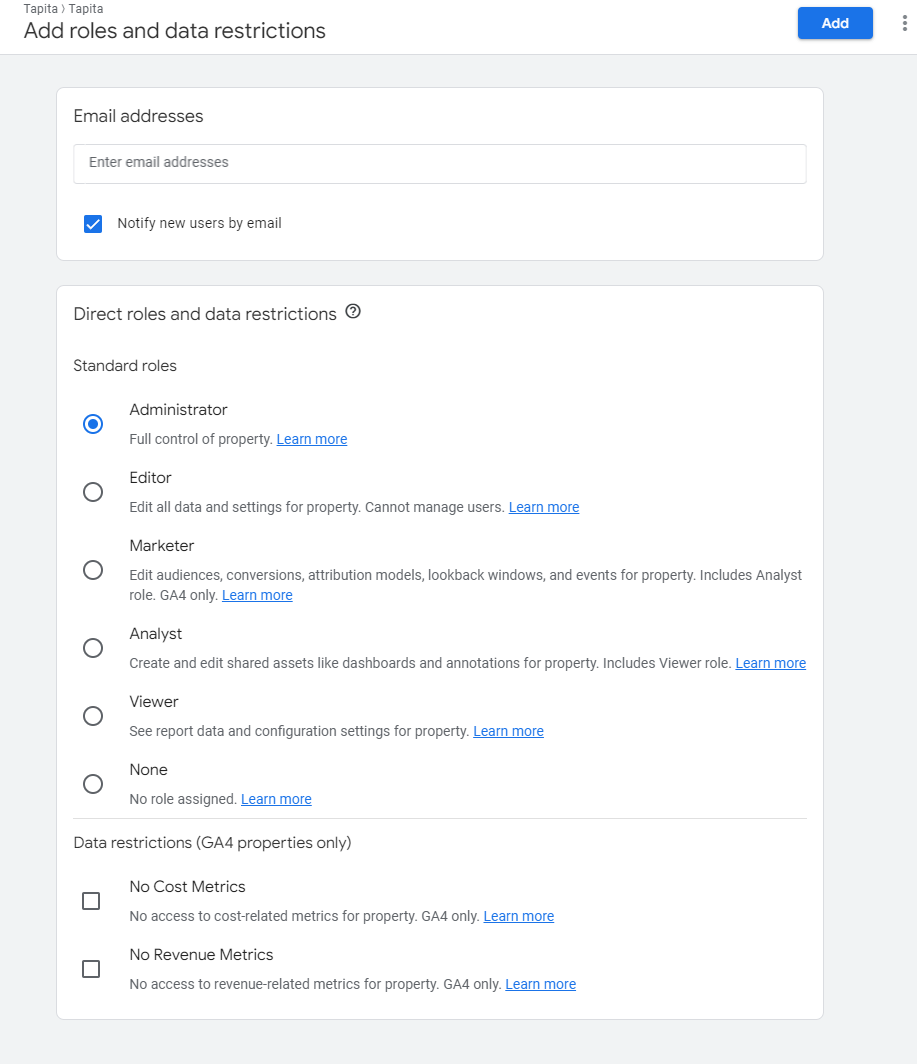917x1064 pixels.
Task: Select the Analyst role radio button
Action: [x=93, y=648]
